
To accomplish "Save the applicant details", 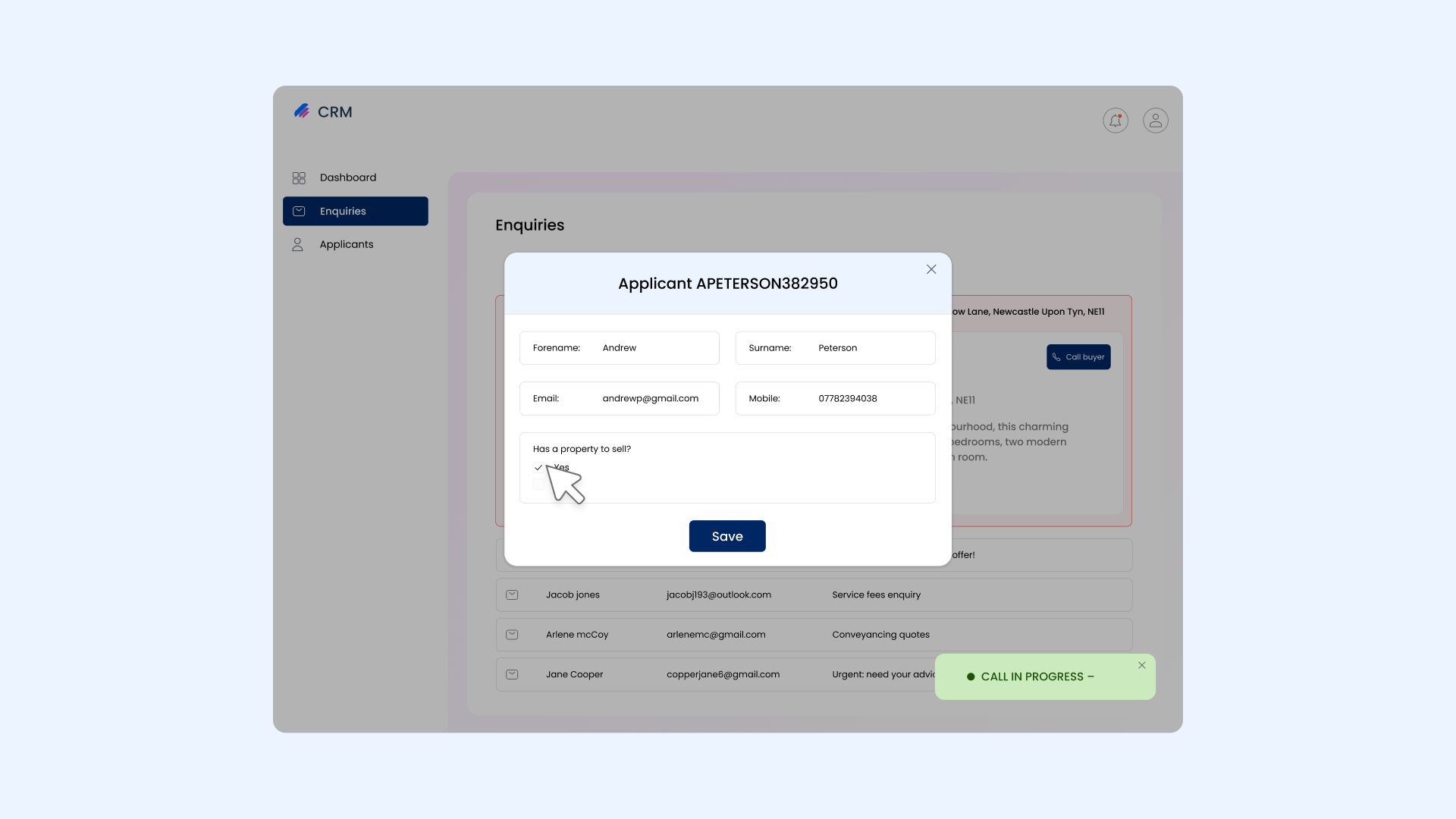I will [726, 536].
